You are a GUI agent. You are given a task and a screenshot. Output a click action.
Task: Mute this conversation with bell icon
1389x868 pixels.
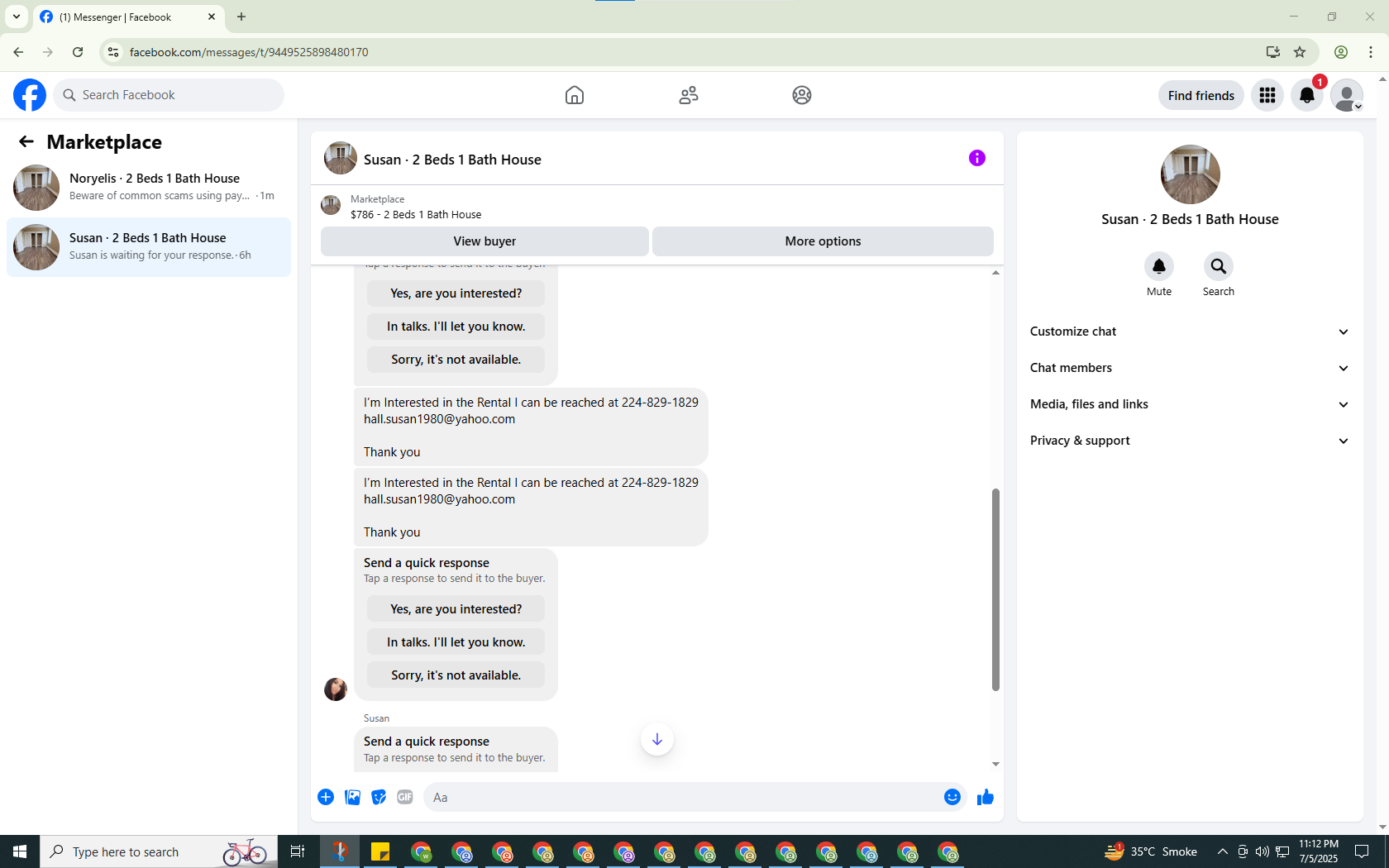tap(1159, 266)
